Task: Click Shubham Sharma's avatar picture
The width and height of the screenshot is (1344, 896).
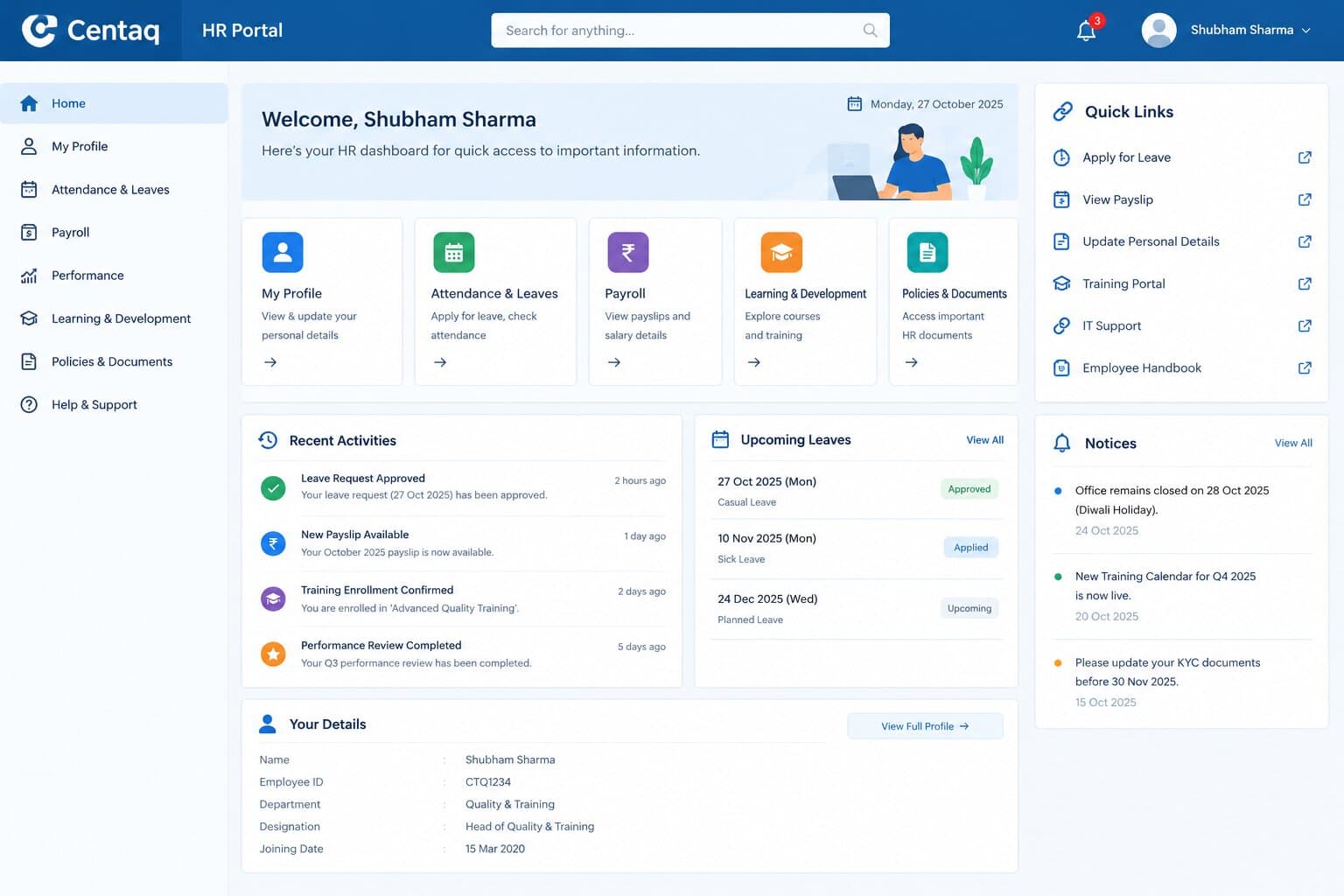Action: [1158, 31]
